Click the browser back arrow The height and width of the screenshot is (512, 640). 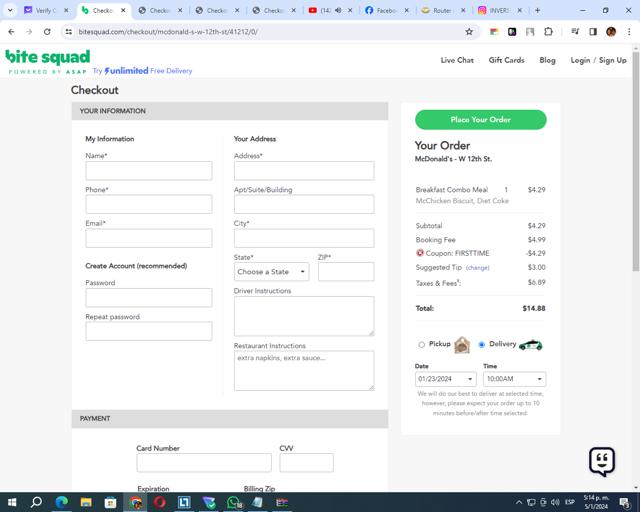[11, 31]
